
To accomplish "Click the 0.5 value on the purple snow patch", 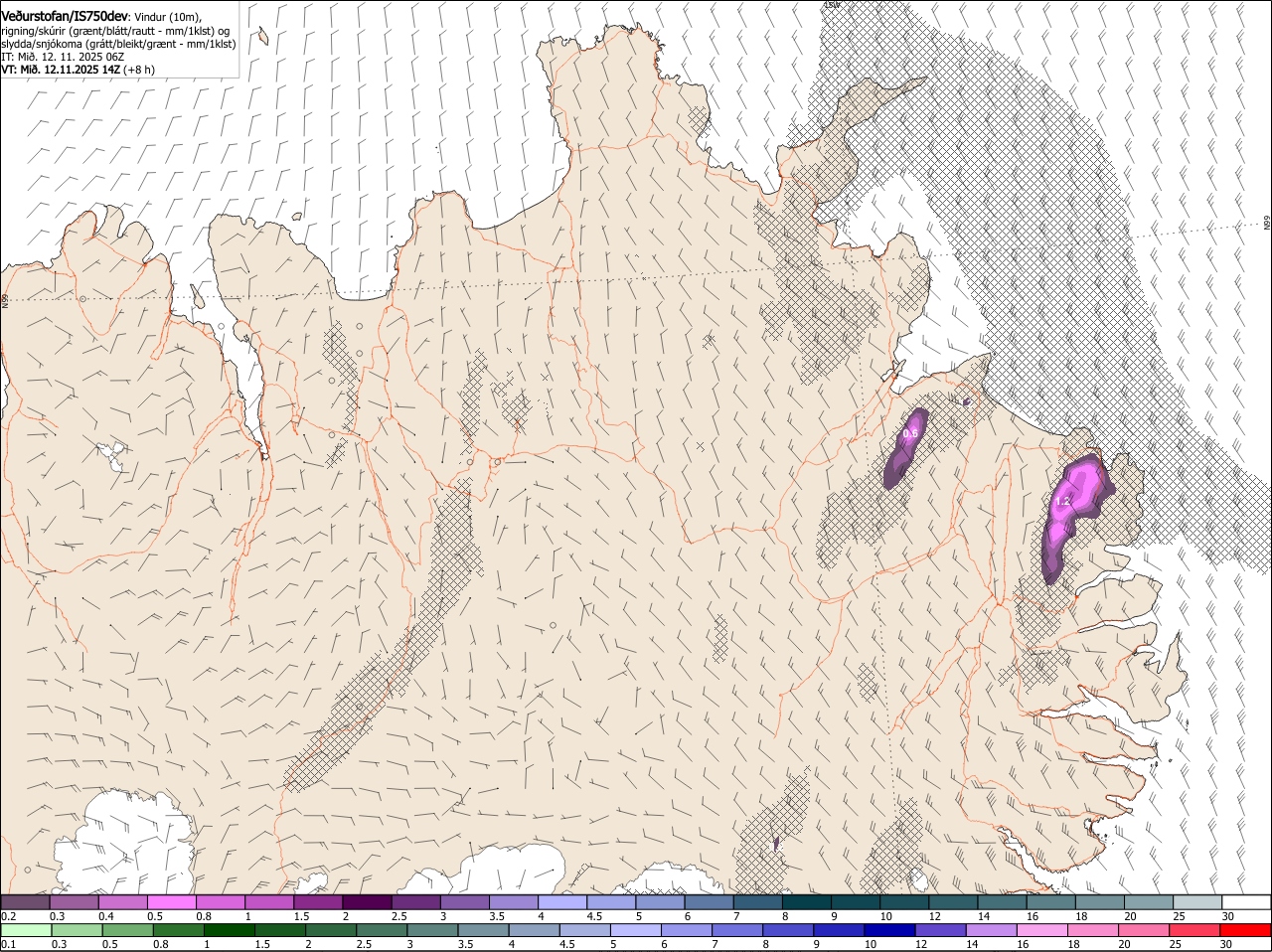I will click(x=910, y=433).
